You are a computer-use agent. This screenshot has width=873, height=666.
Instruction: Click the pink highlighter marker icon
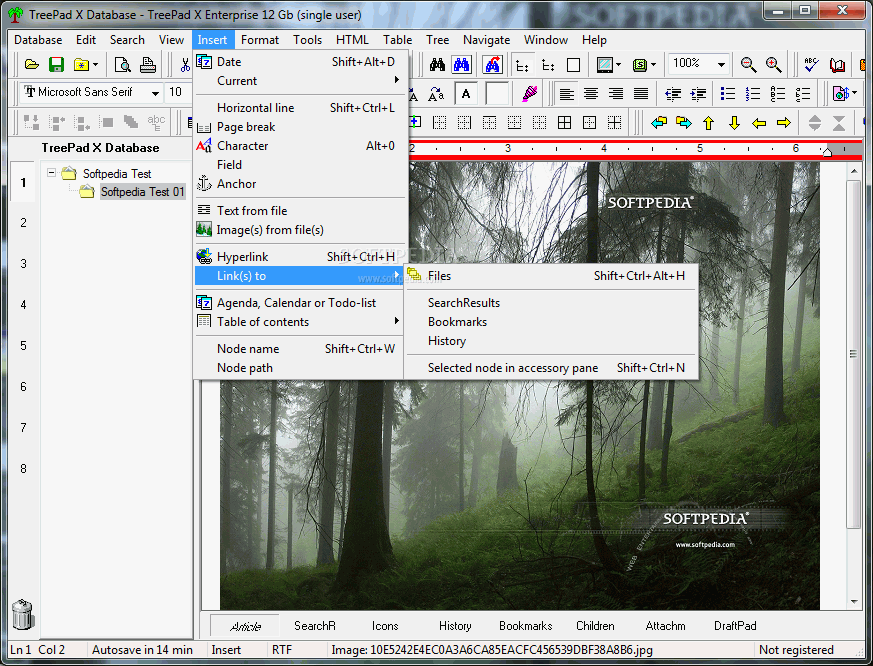529,94
